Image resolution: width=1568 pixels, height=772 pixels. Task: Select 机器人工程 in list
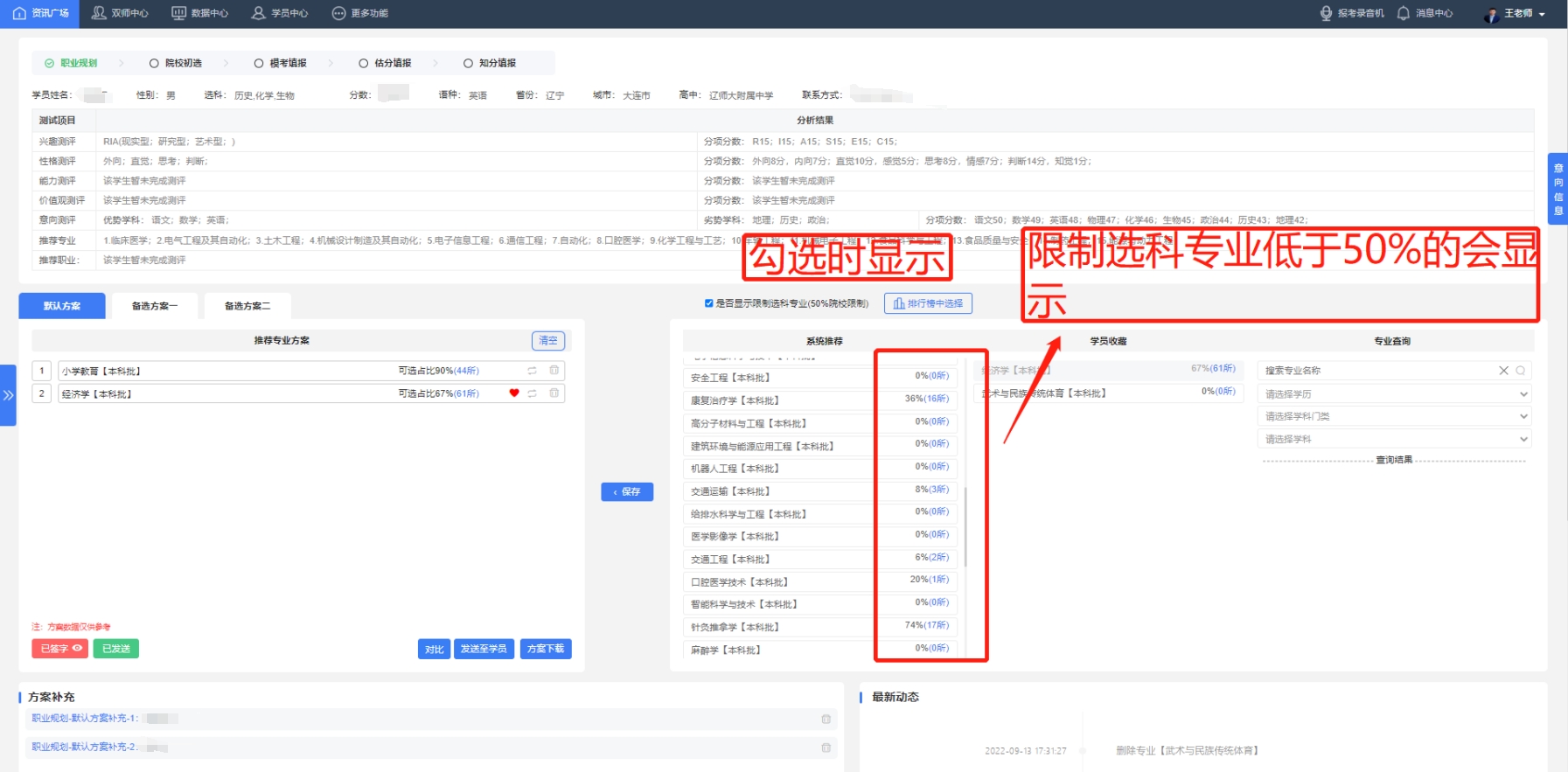click(819, 469)
